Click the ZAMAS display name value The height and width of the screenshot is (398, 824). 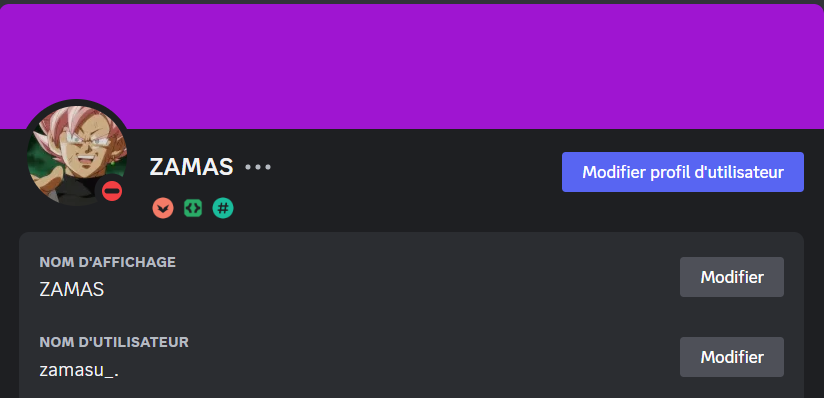pos(72,290)
